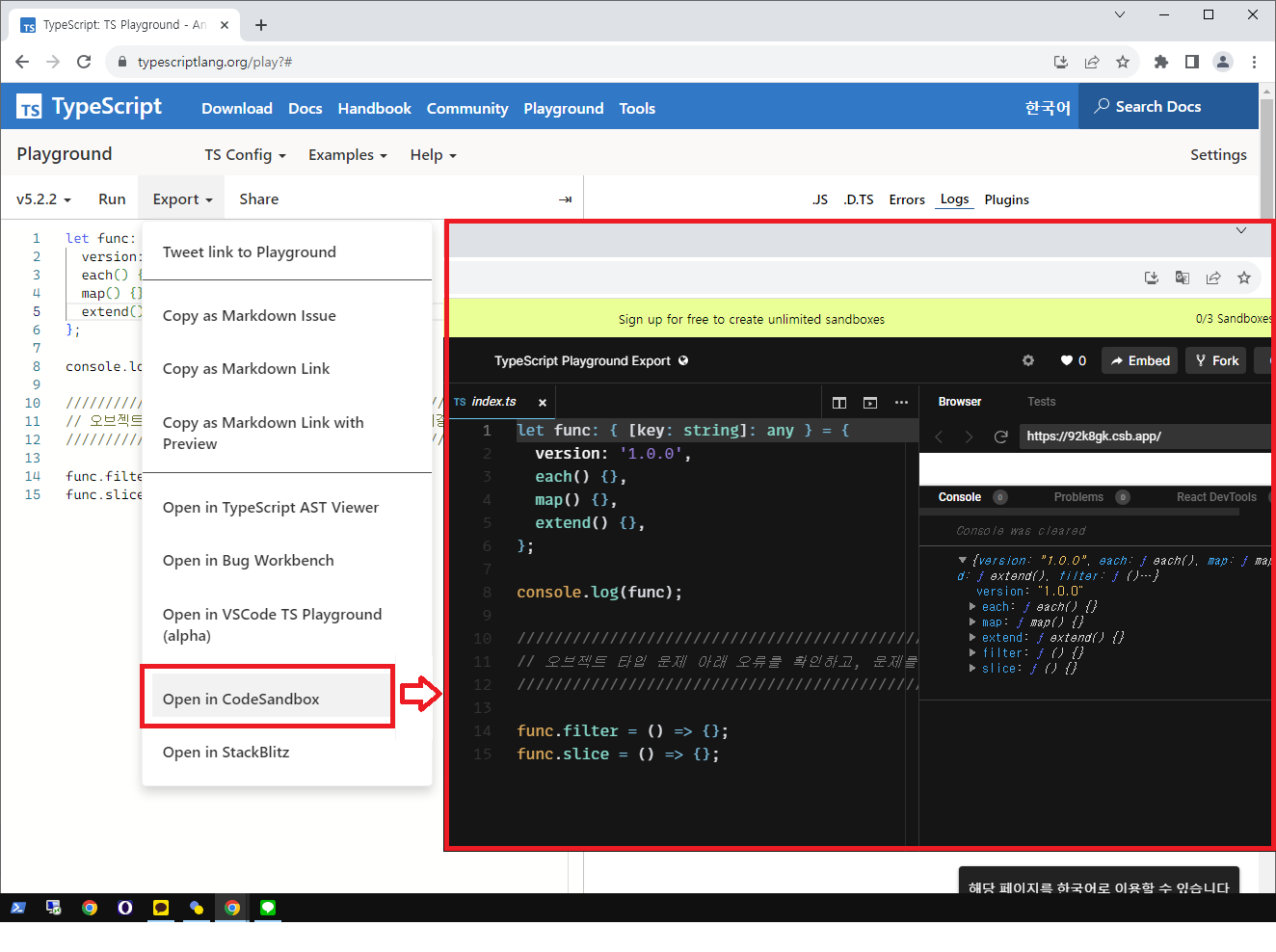The image size is (1276, 952).
Task: Click the Chrome address bar URL
Action: (x=215, y=62)
